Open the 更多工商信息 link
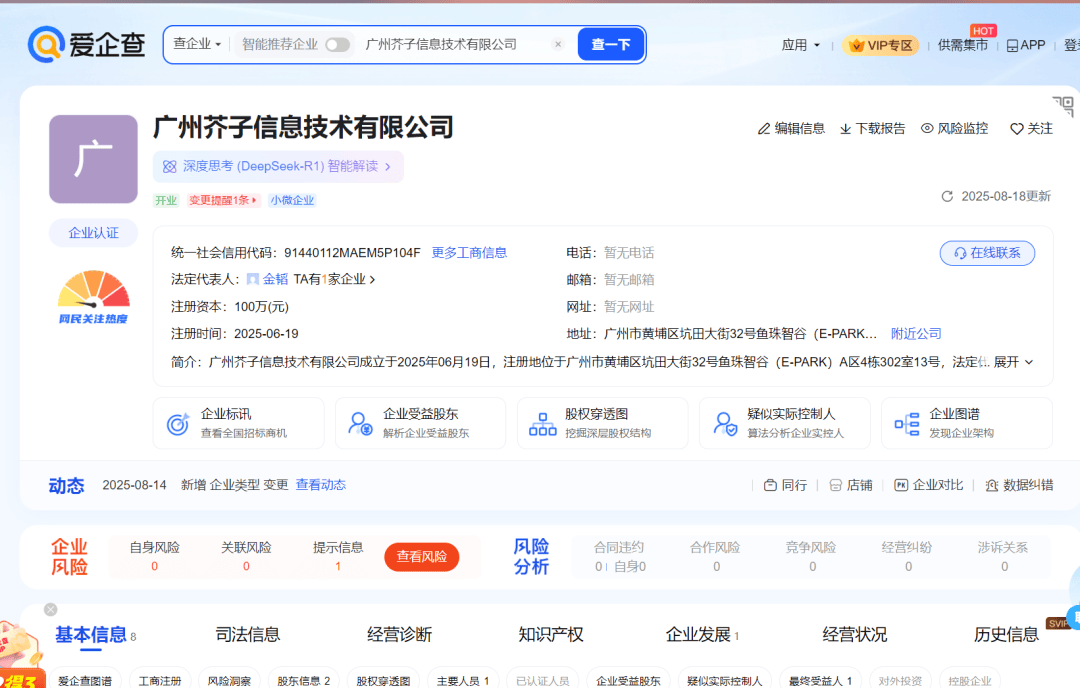 click(x=469, y=253)
